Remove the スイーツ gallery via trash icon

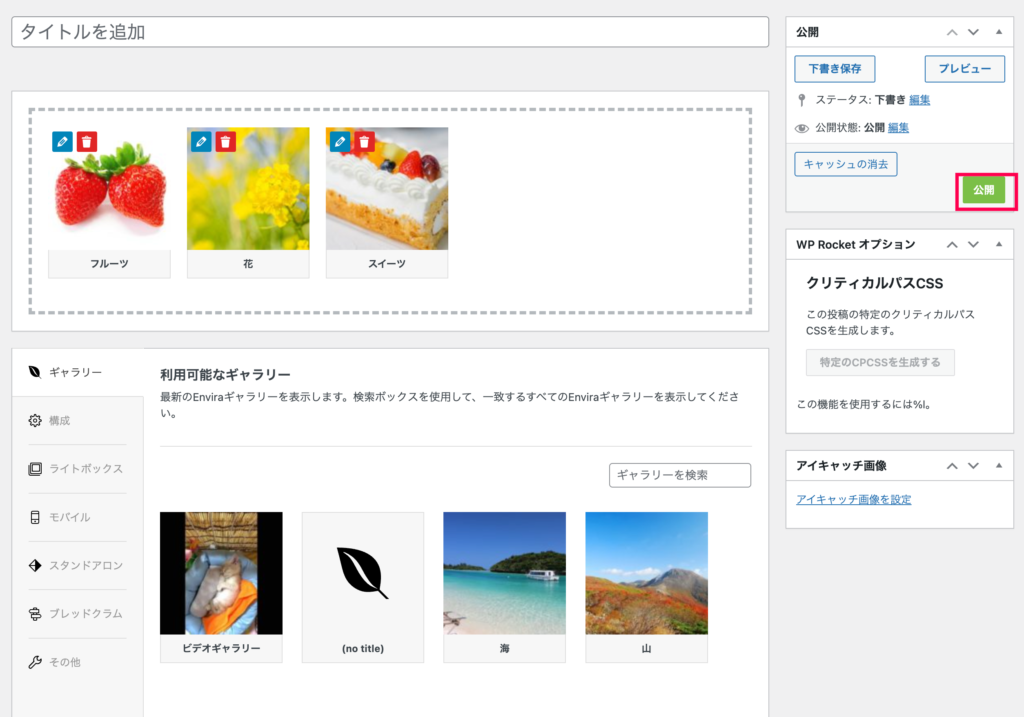(x=364, y=141)
